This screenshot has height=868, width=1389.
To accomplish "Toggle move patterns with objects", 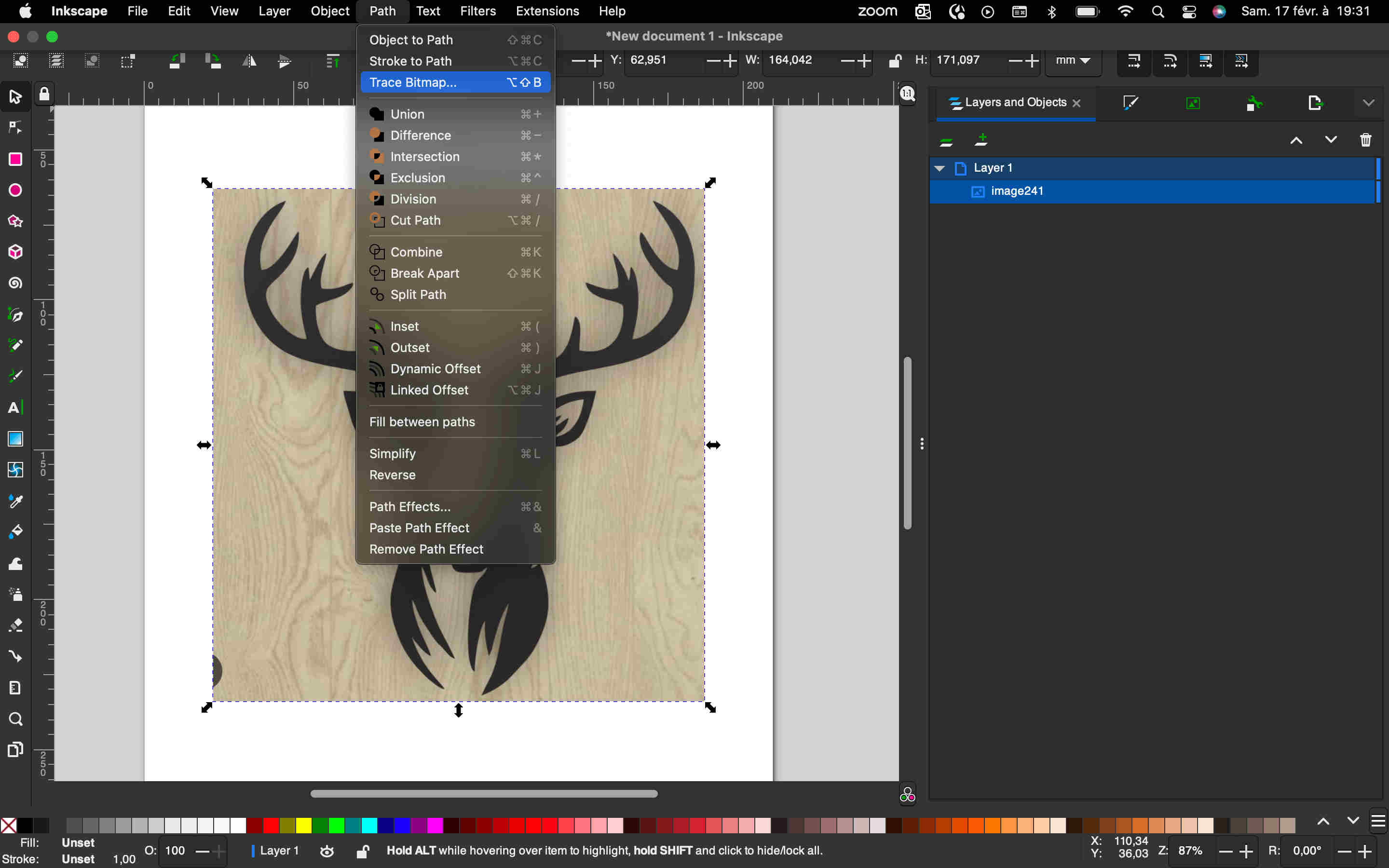I will pos(1241,60).
